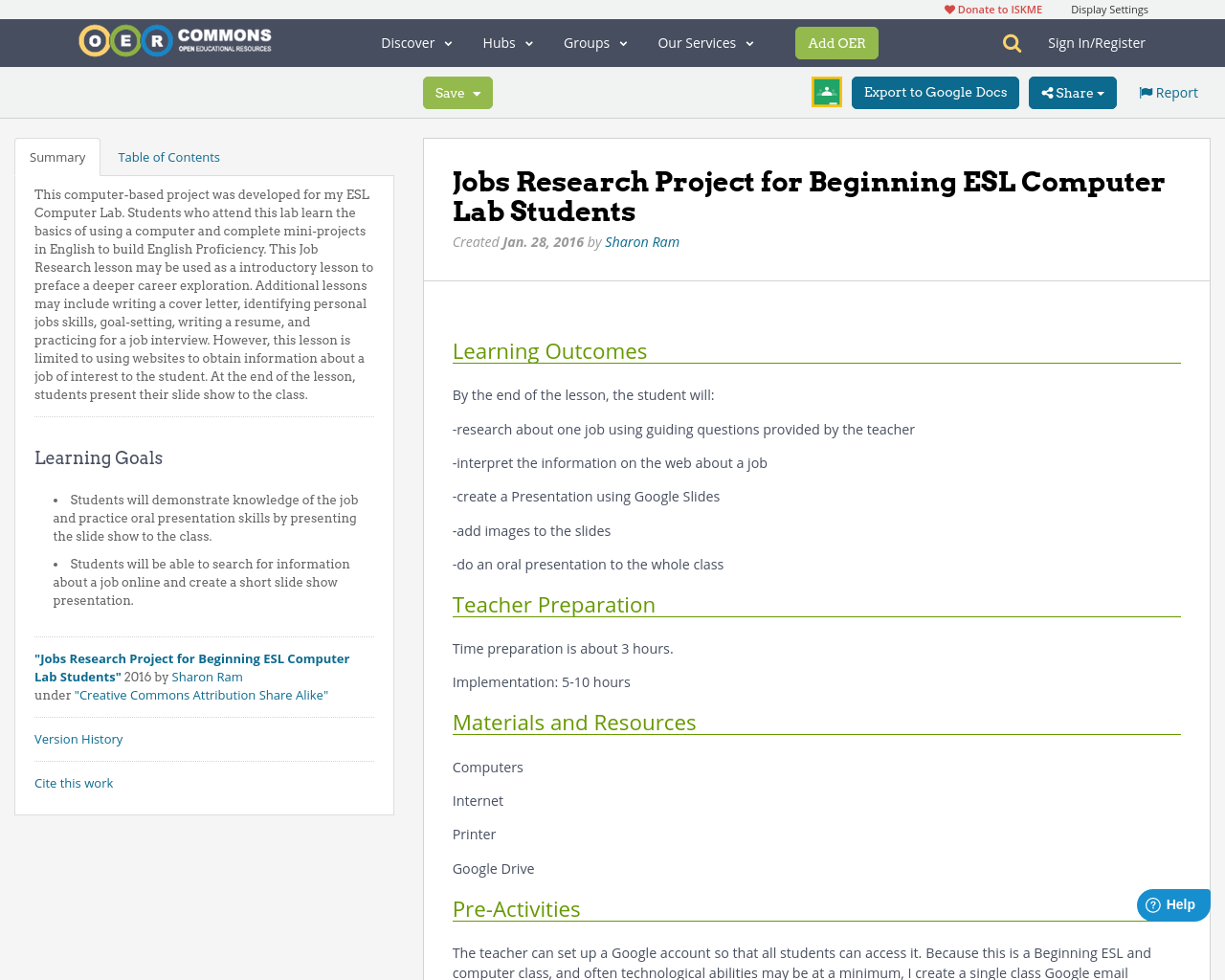
Task: Click the Sharon Ram author link
Action: pyautogui.click(x=641, y=240)
